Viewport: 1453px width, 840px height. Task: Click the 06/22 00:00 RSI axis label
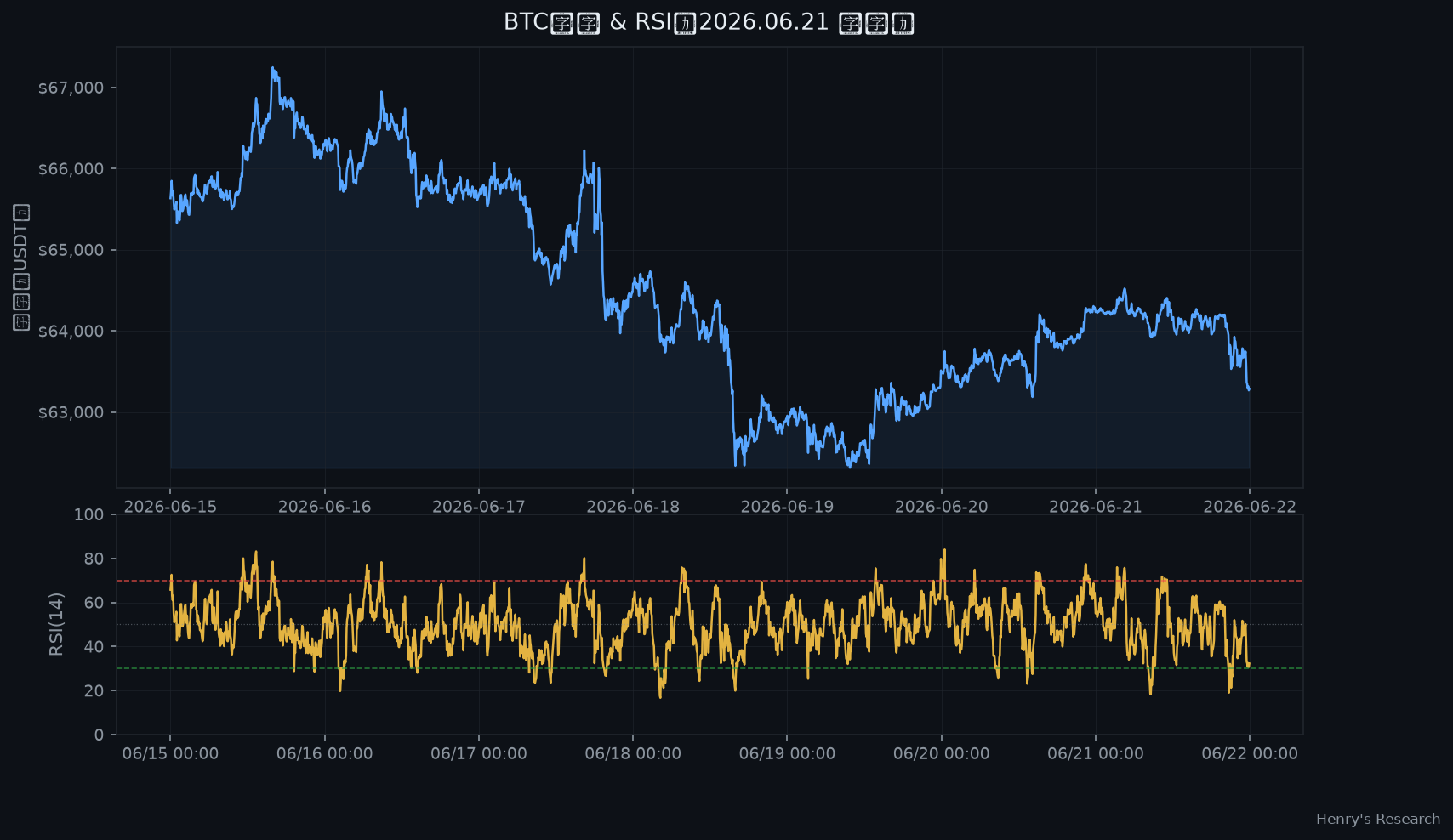click(x=1250, y=753)
